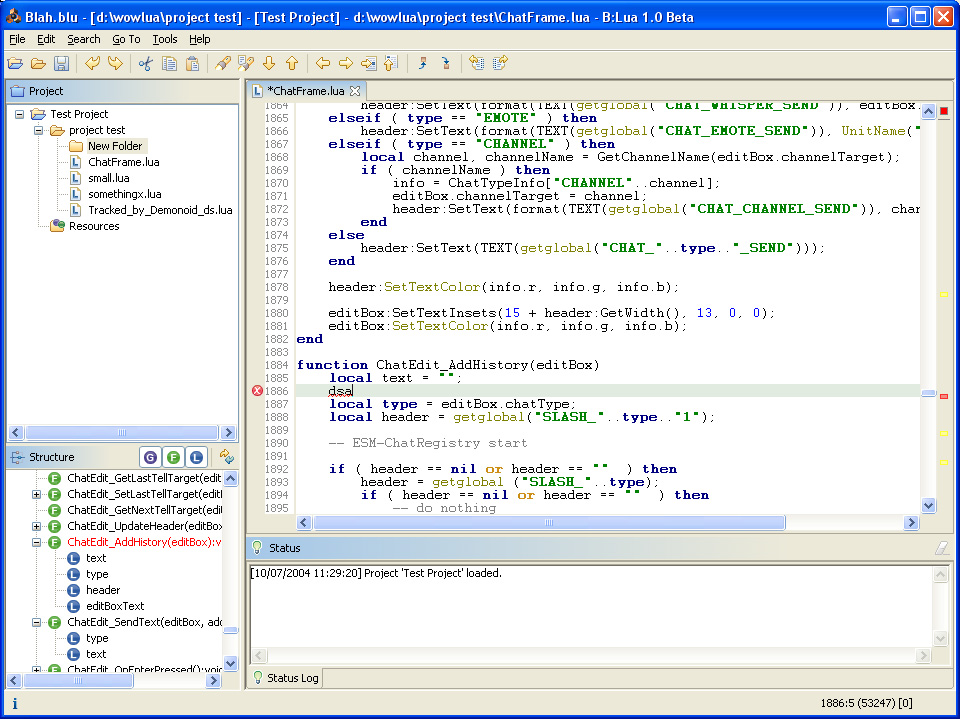Viewport: 960px width, 719px height.
Task: Click the Save floppy disk icon
Action: [62, 64]
